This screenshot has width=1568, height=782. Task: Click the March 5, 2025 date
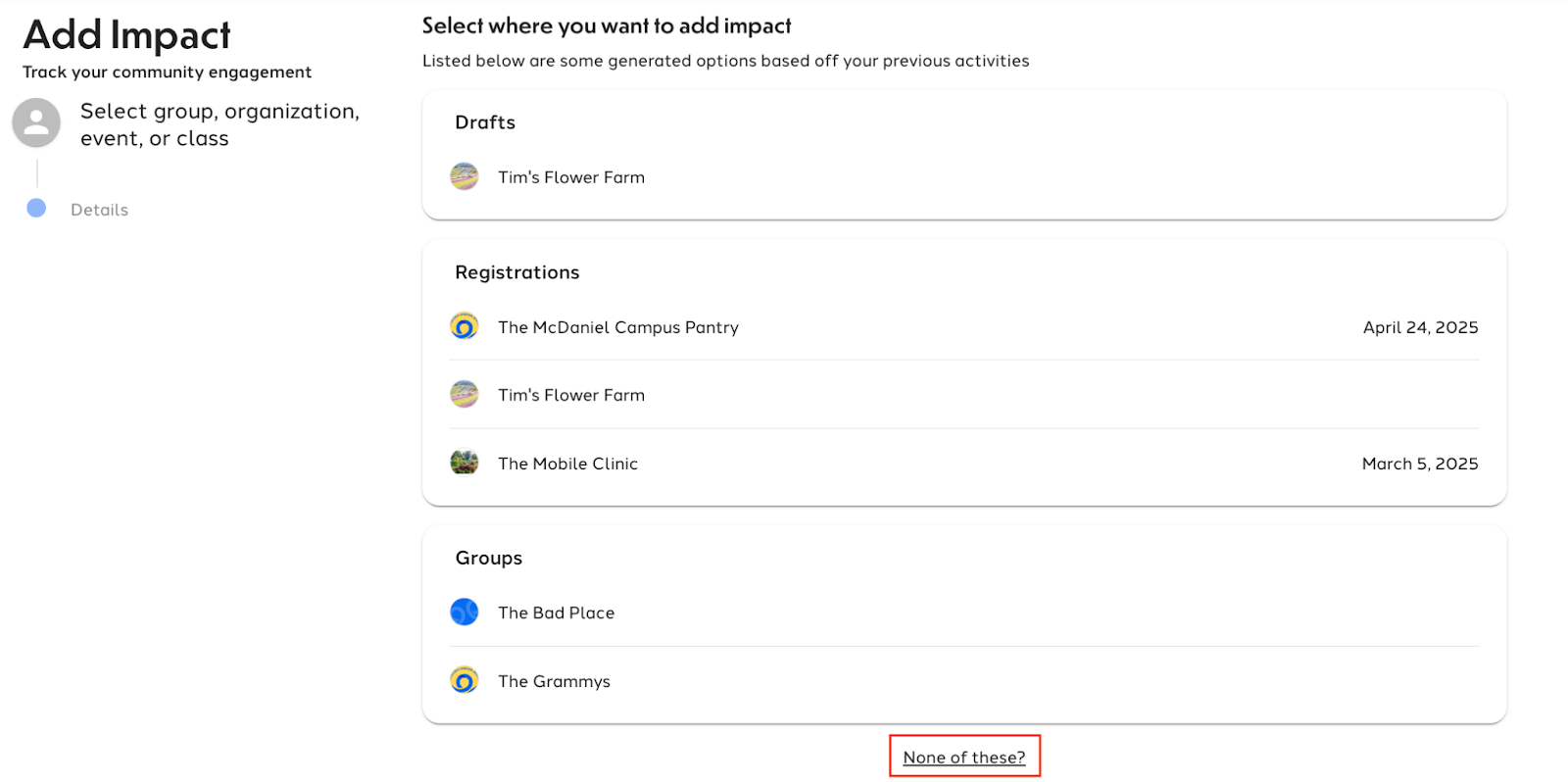click(x=1420, y=464)
